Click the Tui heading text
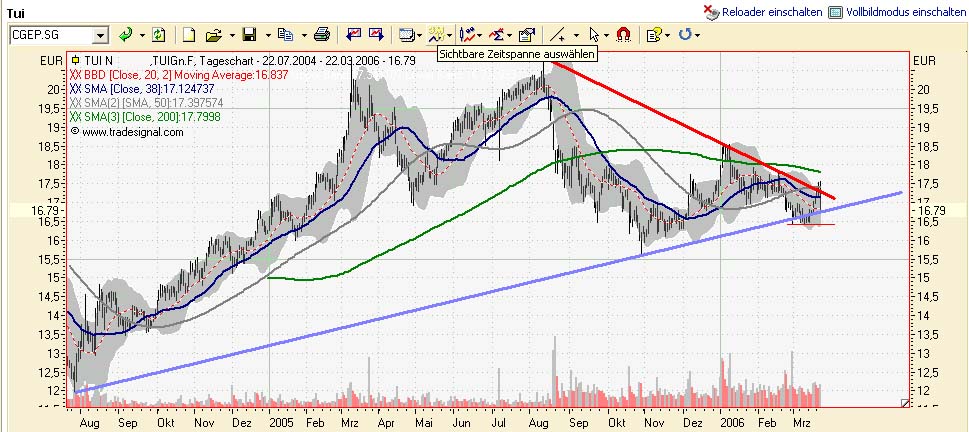The width and height of the screenshot is (969, 432). point(15,12)
